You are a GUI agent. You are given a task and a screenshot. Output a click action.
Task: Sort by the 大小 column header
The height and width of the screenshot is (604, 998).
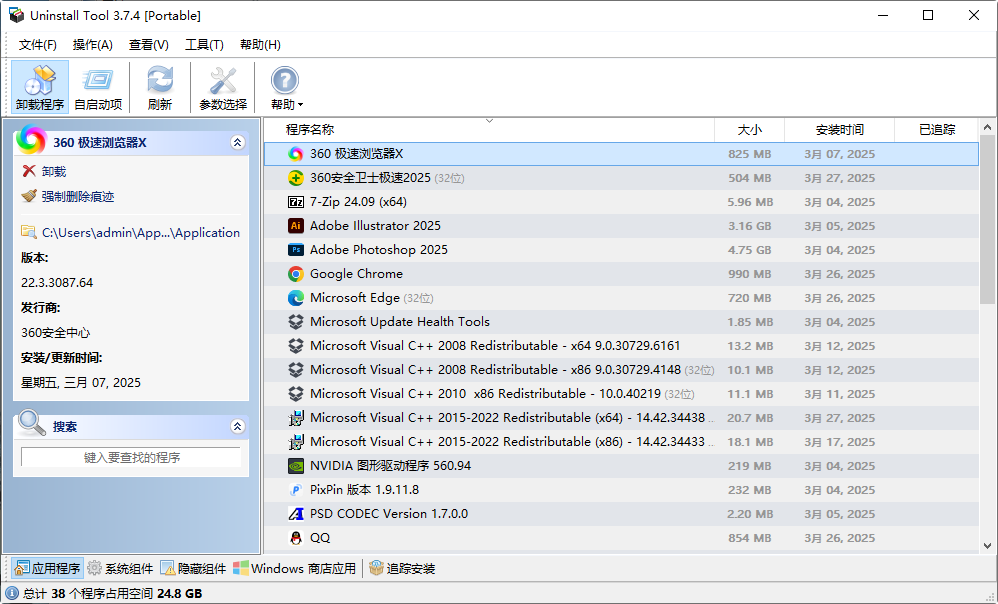click(750, 130)
